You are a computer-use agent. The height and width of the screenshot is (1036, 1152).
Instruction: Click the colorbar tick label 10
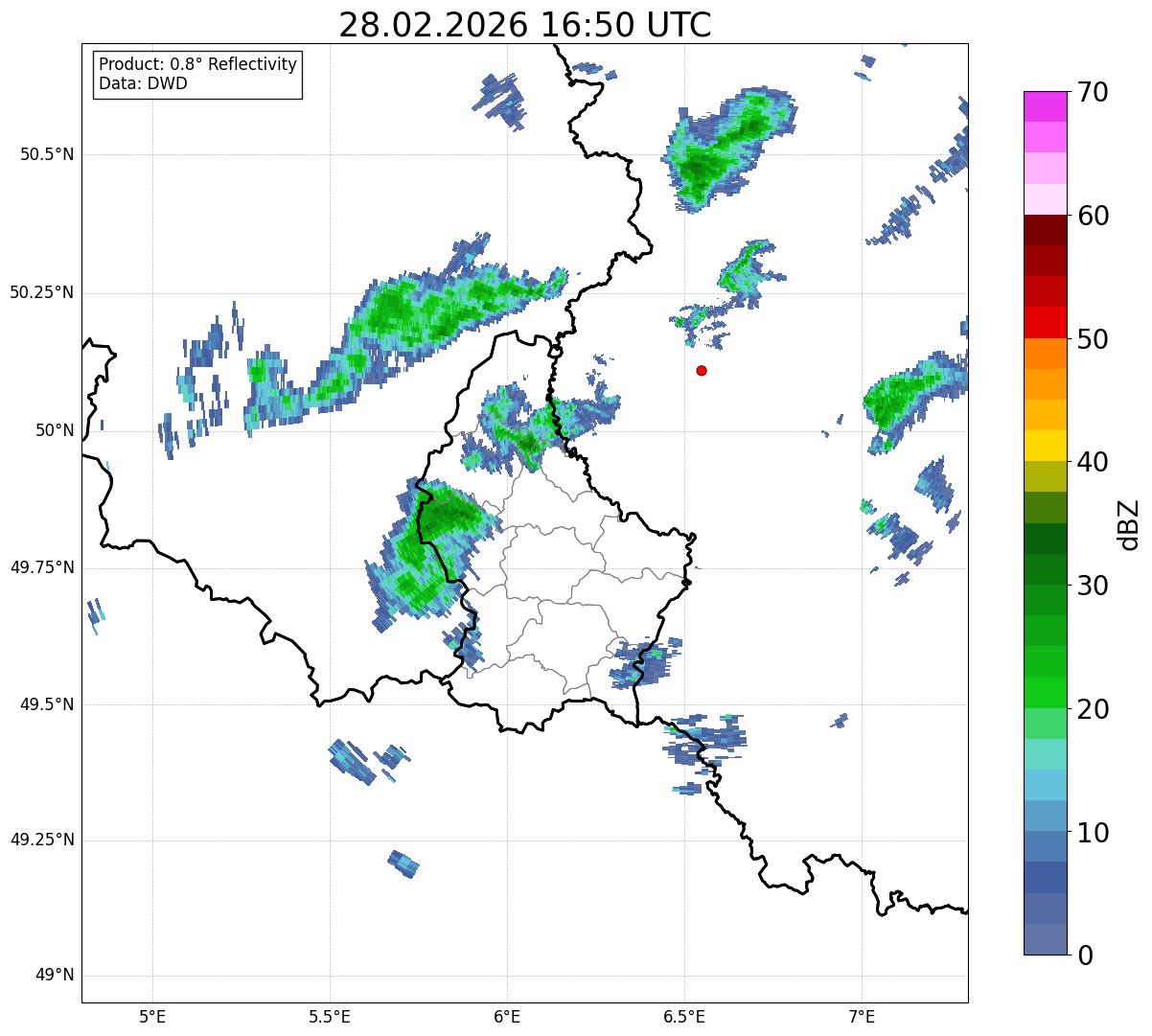[1094, 832]
